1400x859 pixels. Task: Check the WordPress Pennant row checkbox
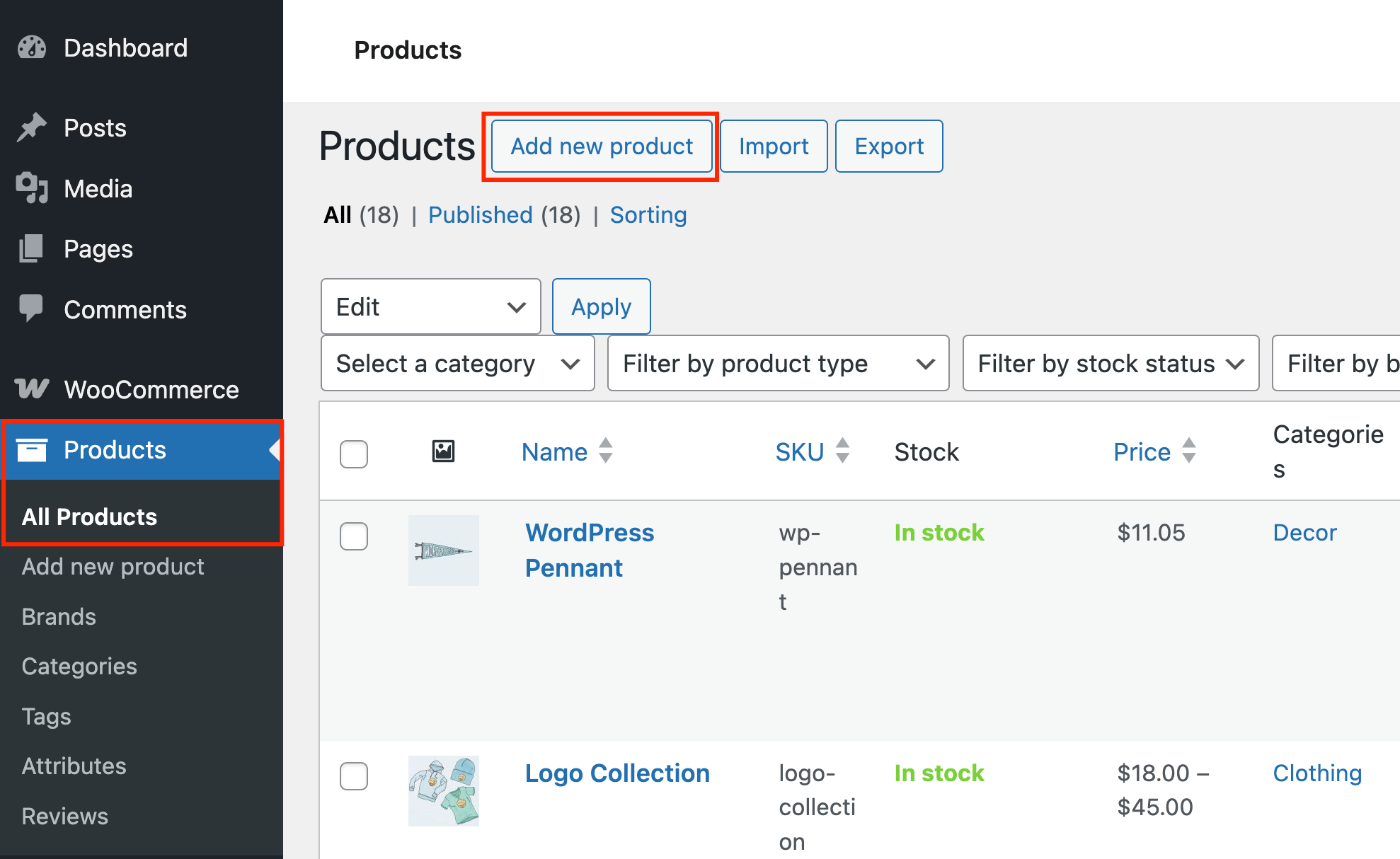[x=354, y=536]
